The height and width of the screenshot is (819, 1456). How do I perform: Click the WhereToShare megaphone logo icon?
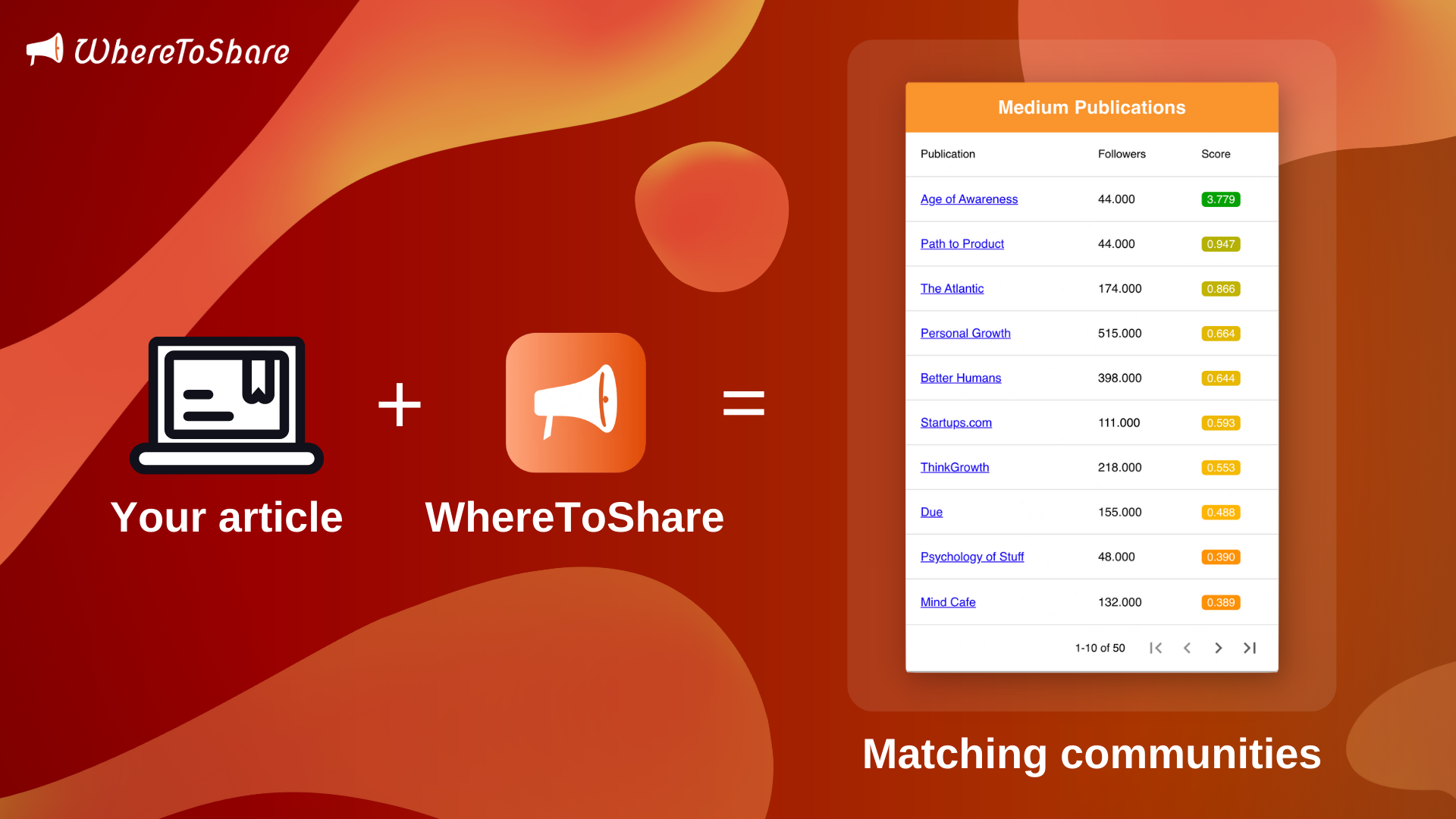[45, 51]
